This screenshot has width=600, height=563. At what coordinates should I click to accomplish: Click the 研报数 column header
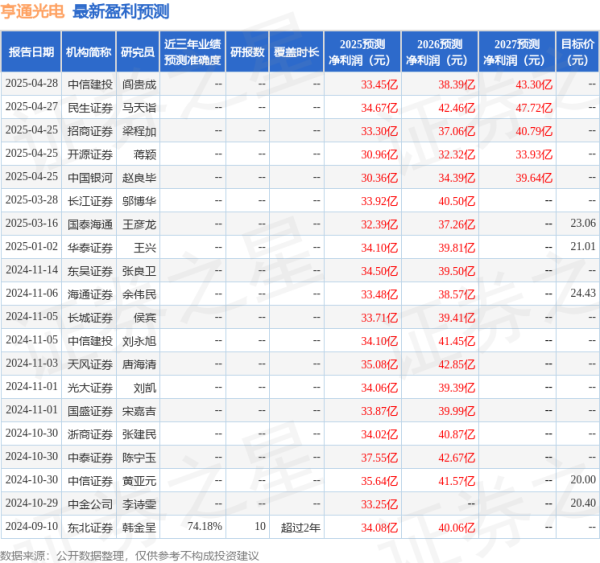pos(247,52)
